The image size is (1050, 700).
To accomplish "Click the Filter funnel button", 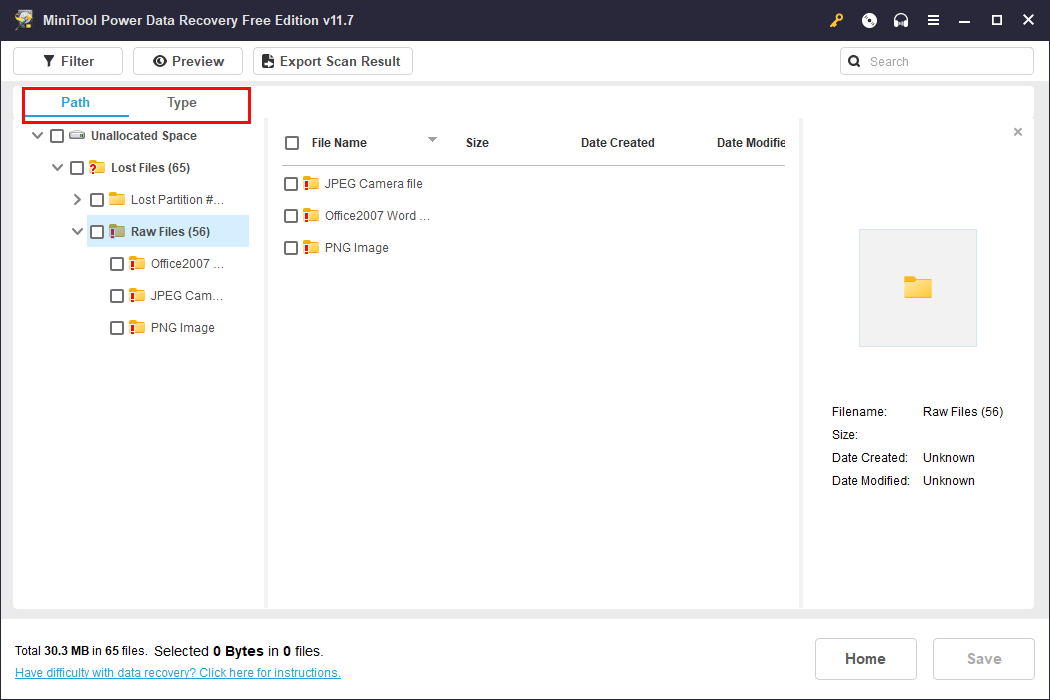I will tap(68, 61).
